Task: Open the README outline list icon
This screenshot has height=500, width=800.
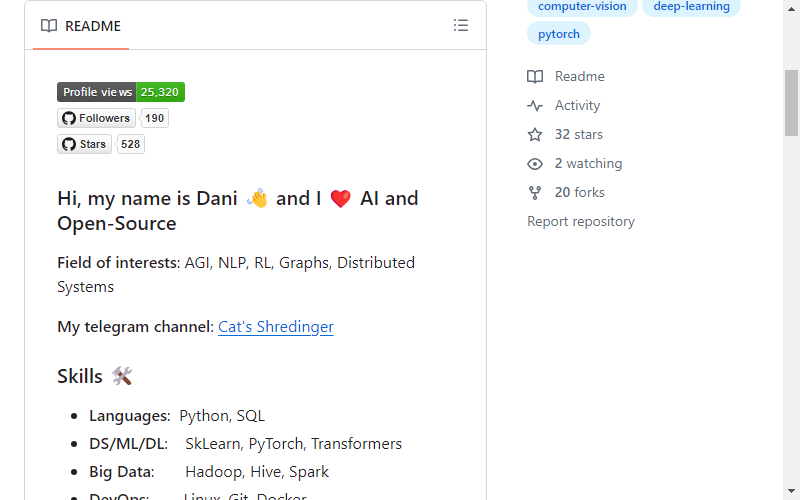Action: 461,26
